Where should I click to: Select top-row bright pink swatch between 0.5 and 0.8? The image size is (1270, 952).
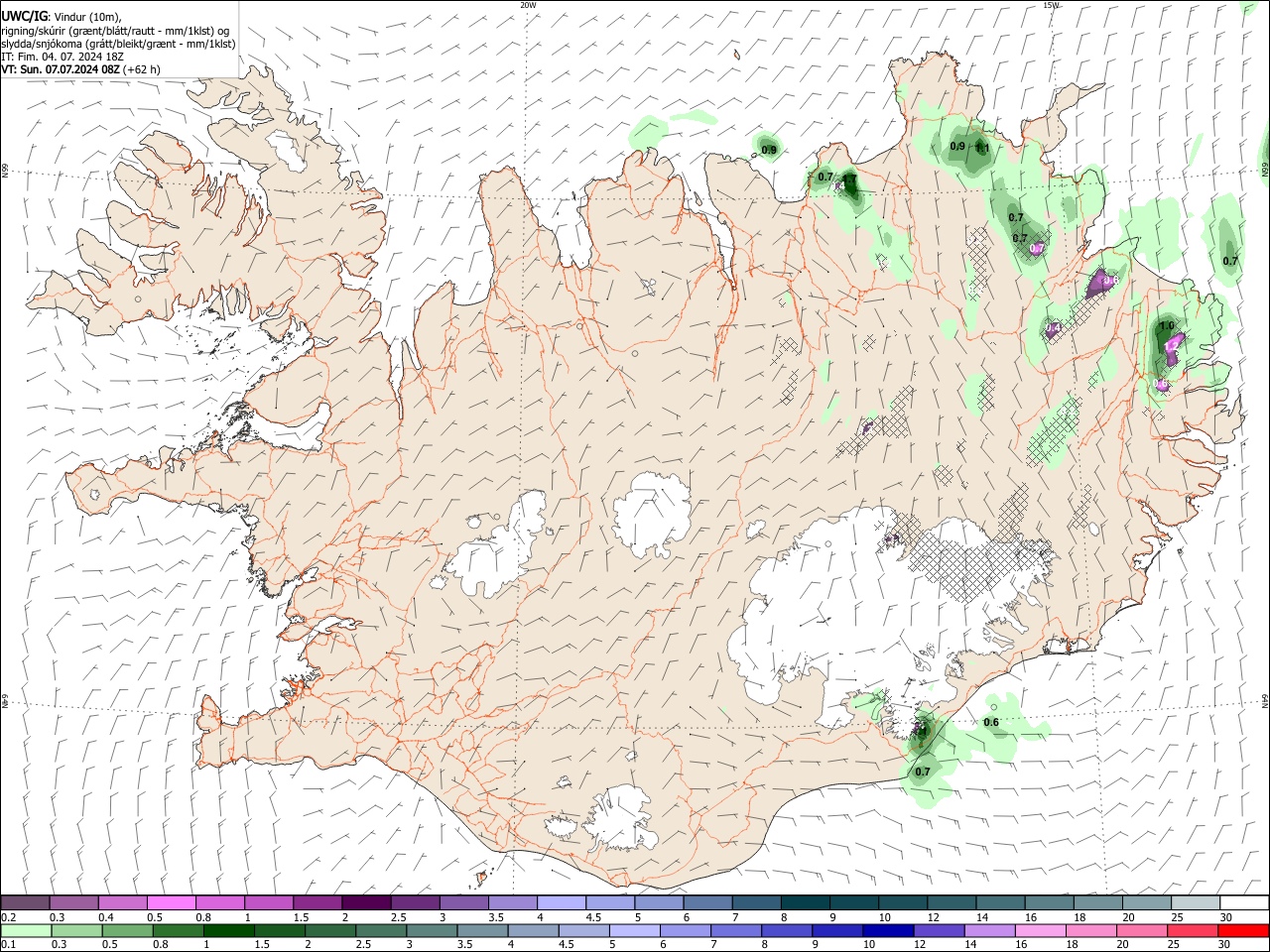tap(171, 903)
